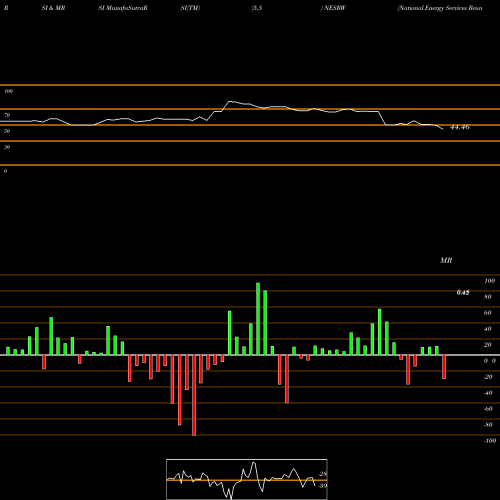Select the NESRW ticker text in header
This screenshot has width=500, height=500.
(x=334, y=8)
